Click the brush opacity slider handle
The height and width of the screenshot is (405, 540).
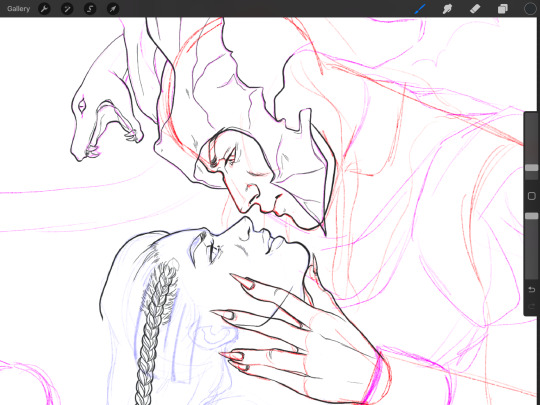tap(531, 216)
